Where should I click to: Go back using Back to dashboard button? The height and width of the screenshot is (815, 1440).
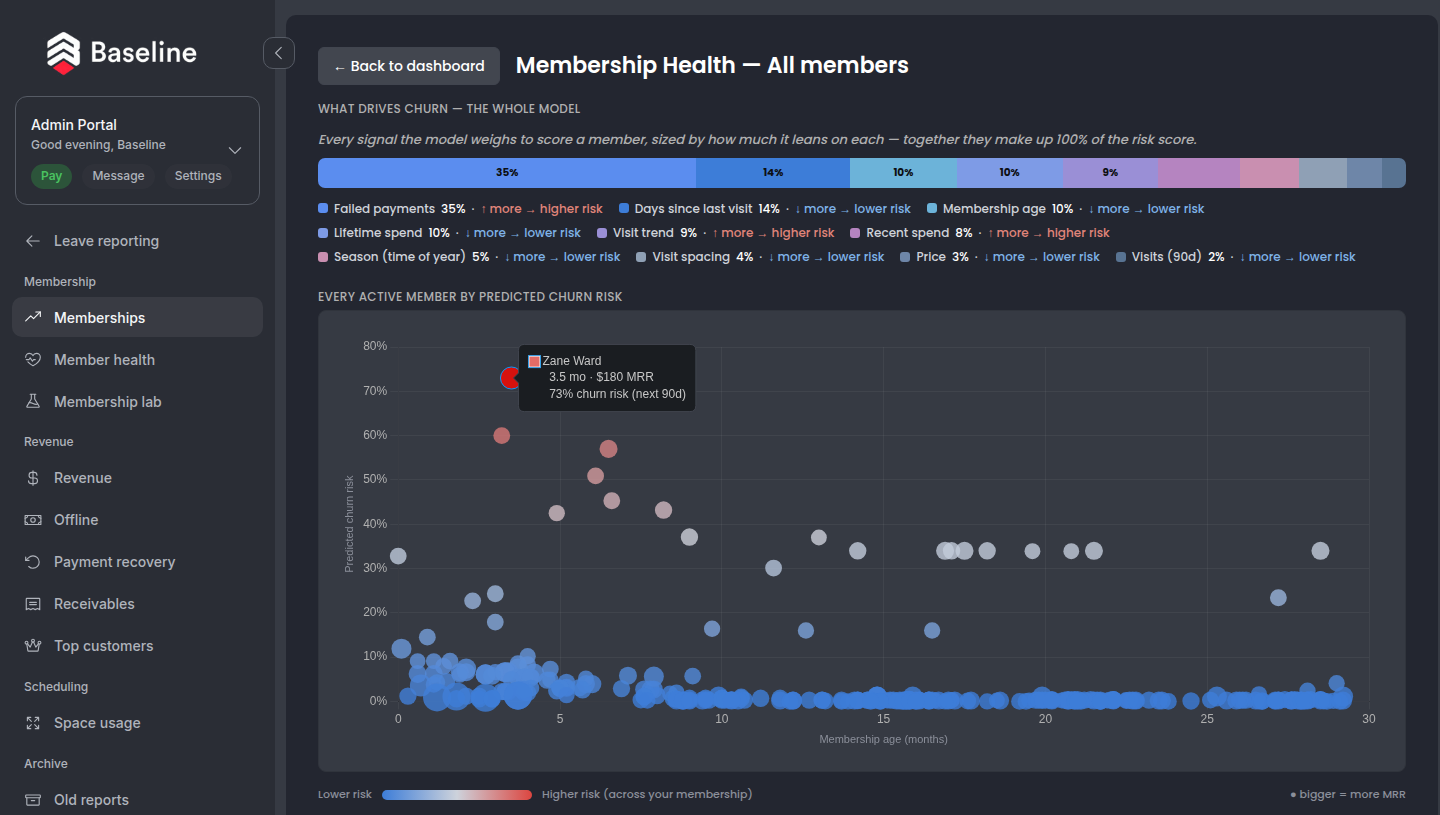point(409,66)
